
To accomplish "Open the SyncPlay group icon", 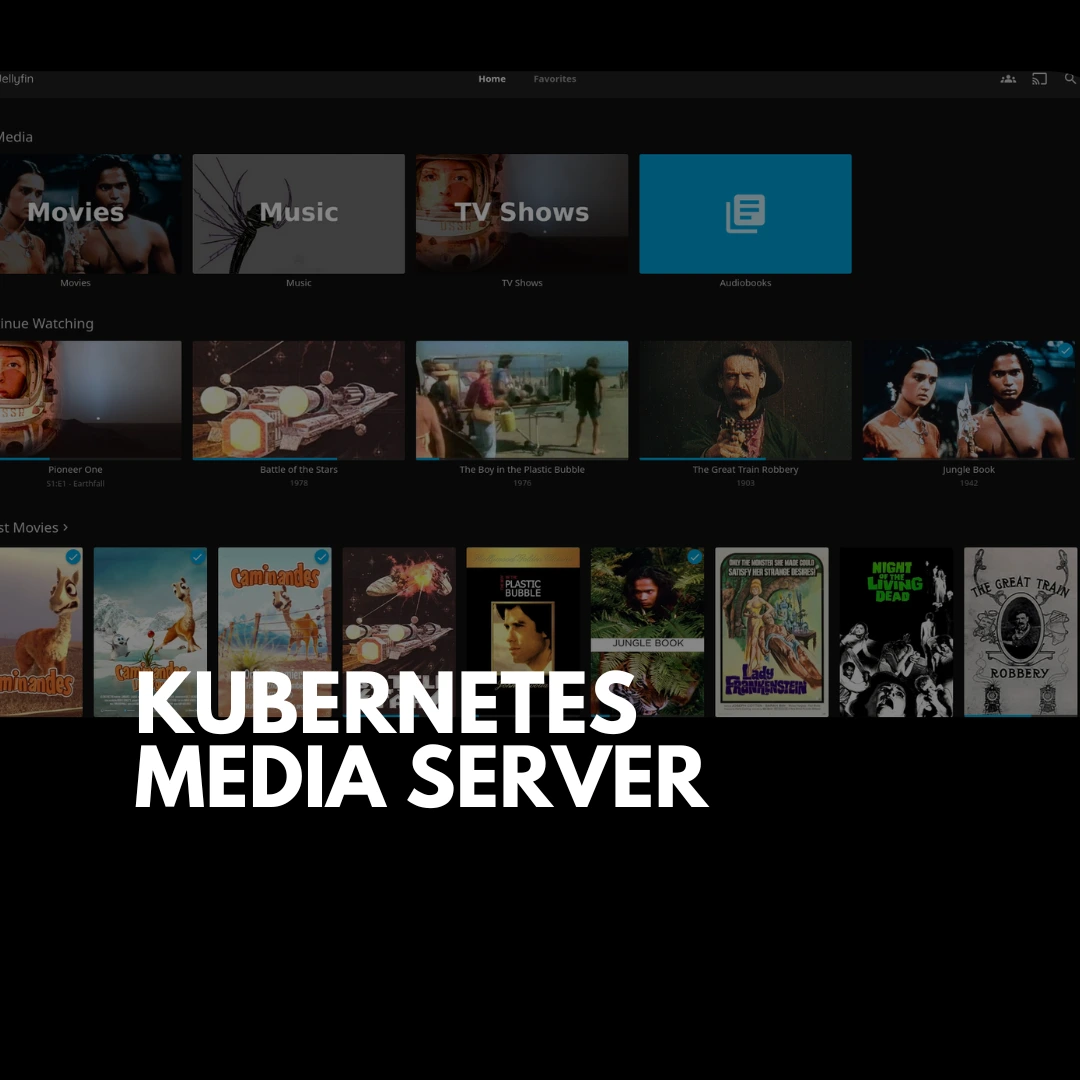I will click(1008, 79).
